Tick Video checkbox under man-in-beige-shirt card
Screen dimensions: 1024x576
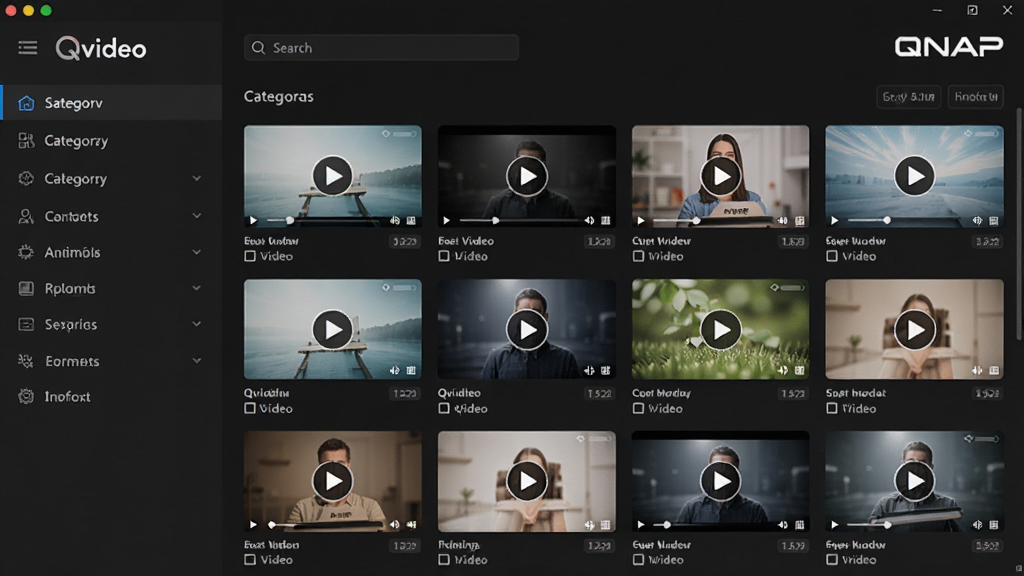pos(249,560)
